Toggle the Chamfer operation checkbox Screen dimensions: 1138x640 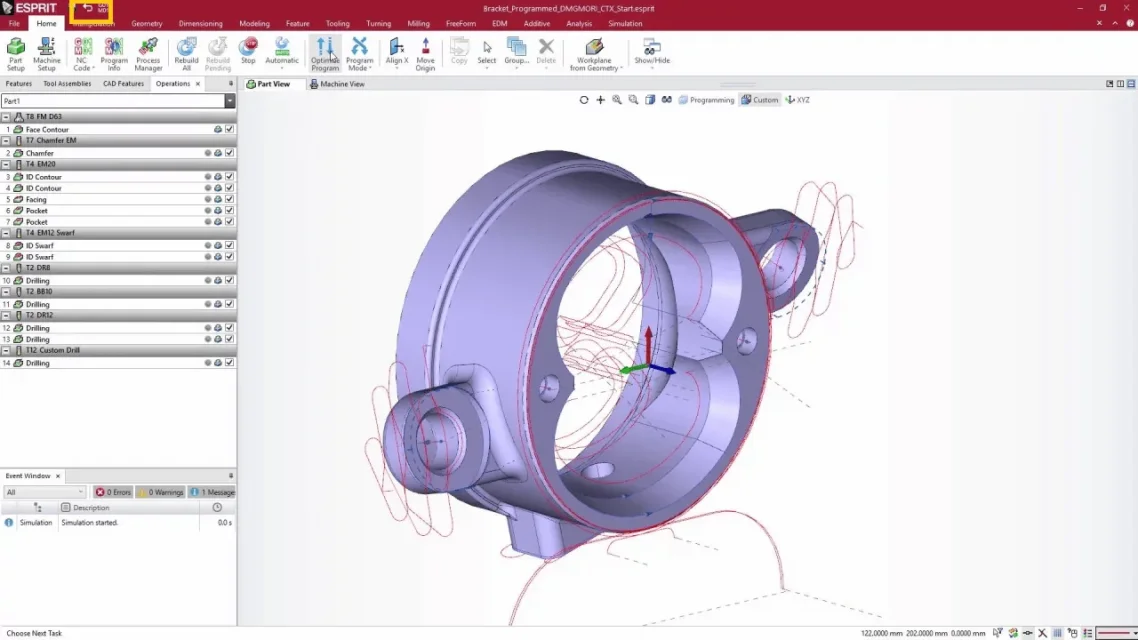coord(229,153)
